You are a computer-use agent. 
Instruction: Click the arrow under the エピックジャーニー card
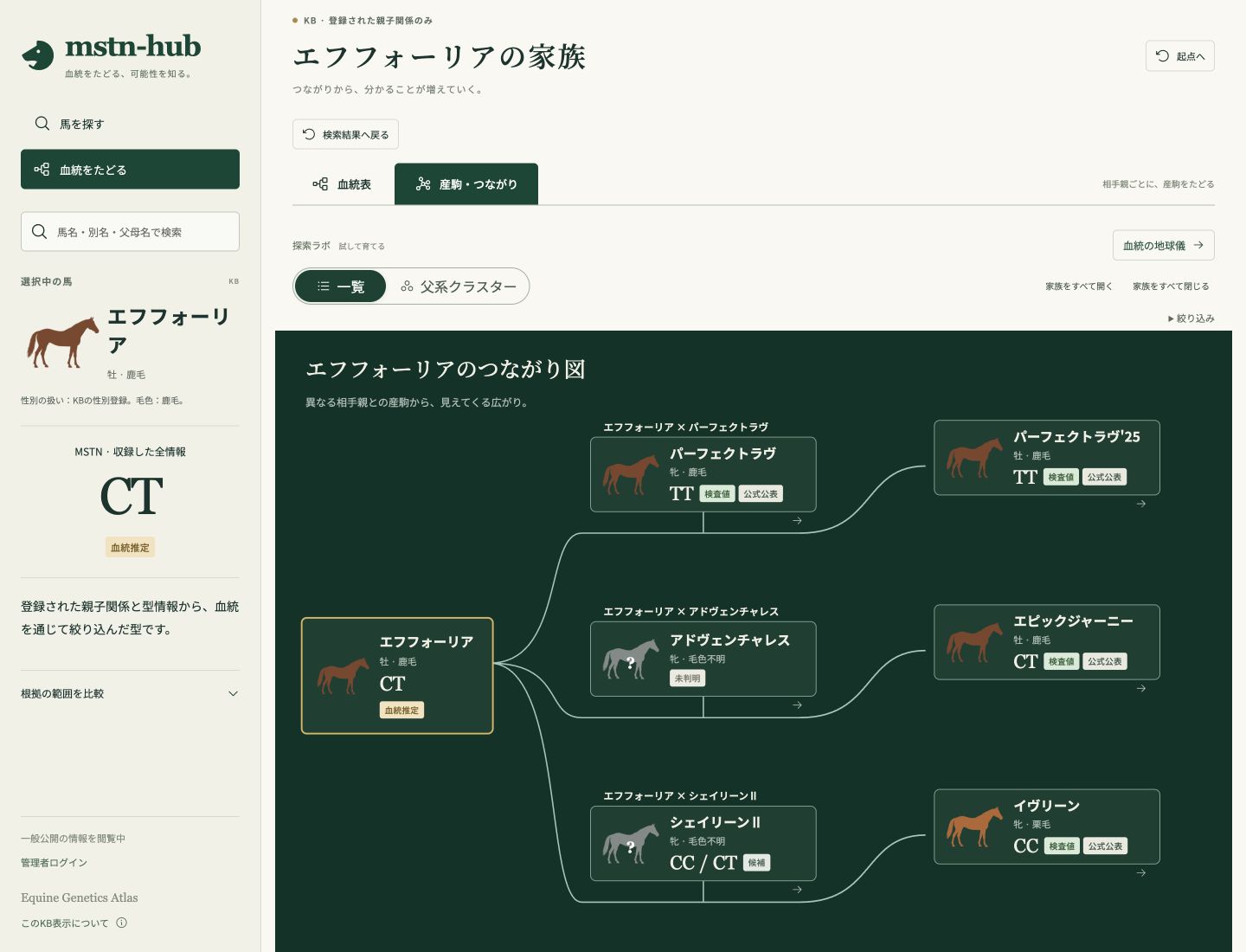(x=1141, y=689)
